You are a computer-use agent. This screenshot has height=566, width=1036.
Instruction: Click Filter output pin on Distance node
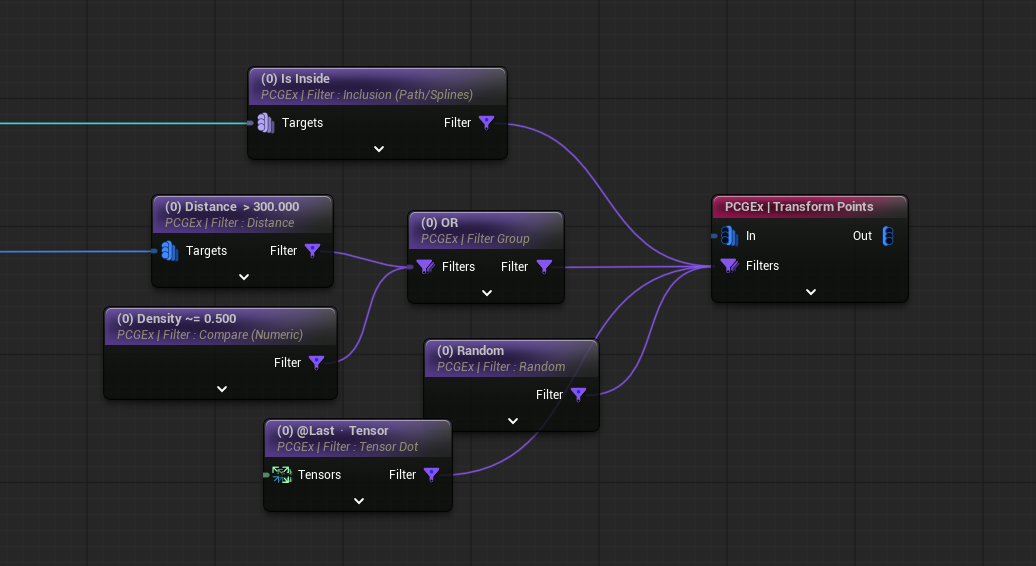(313, 251)
